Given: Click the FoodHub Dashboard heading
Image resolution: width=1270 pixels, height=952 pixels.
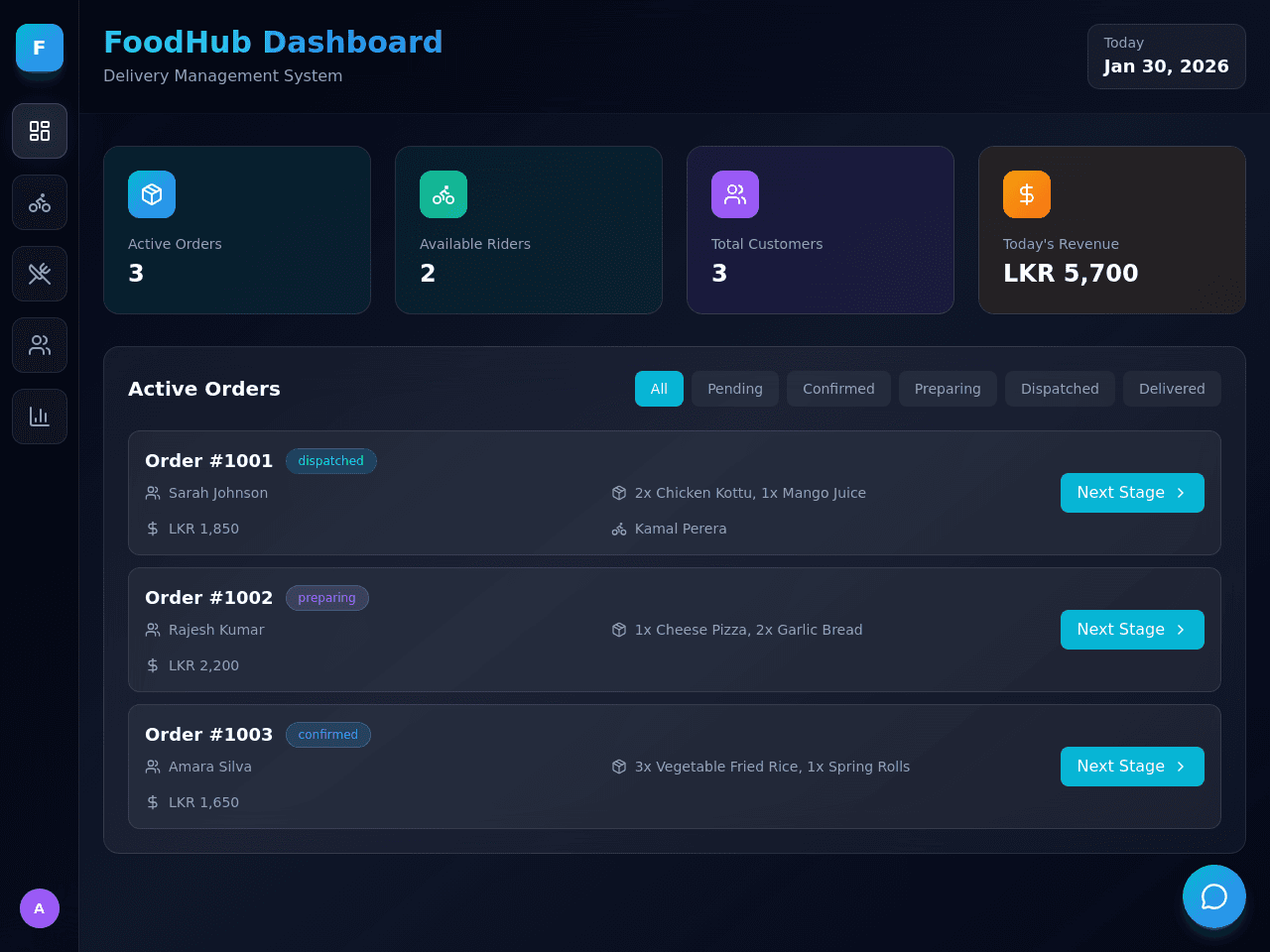Looking at the screenshot, I should [273, 42].
